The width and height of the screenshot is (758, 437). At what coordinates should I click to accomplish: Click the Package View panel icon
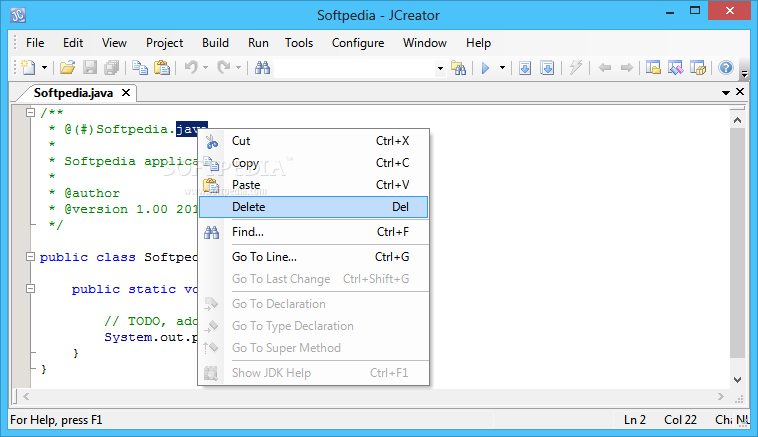698,68
